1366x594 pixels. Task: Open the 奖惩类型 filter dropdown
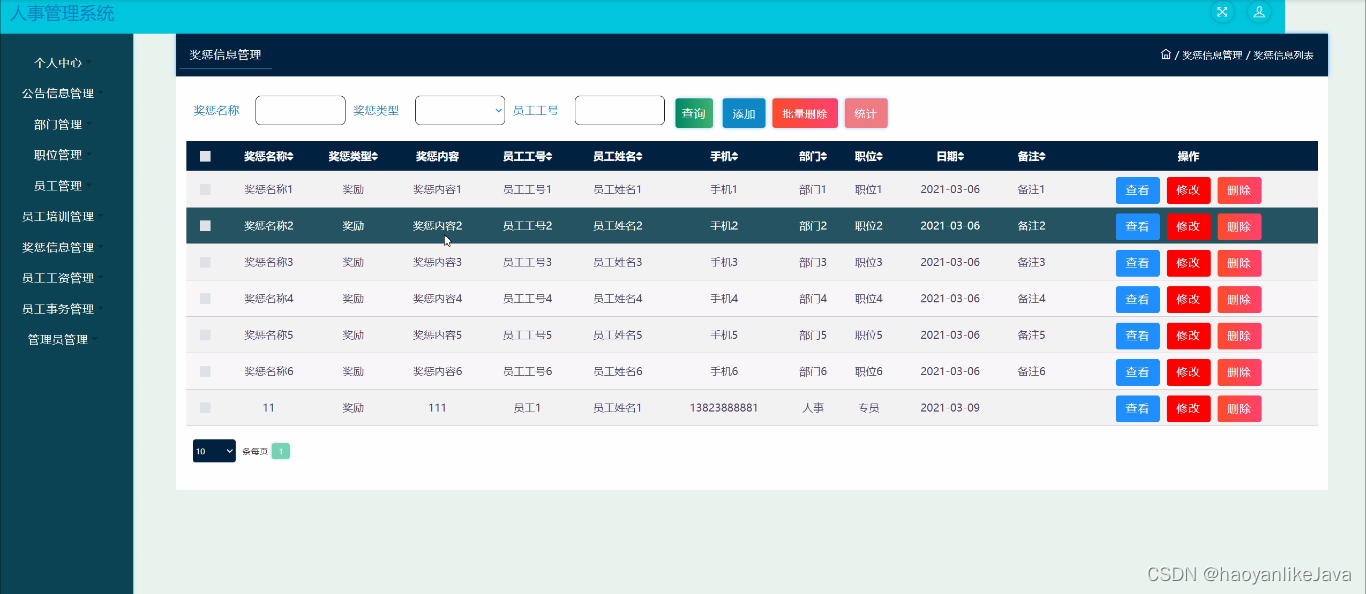click(460, 110)
